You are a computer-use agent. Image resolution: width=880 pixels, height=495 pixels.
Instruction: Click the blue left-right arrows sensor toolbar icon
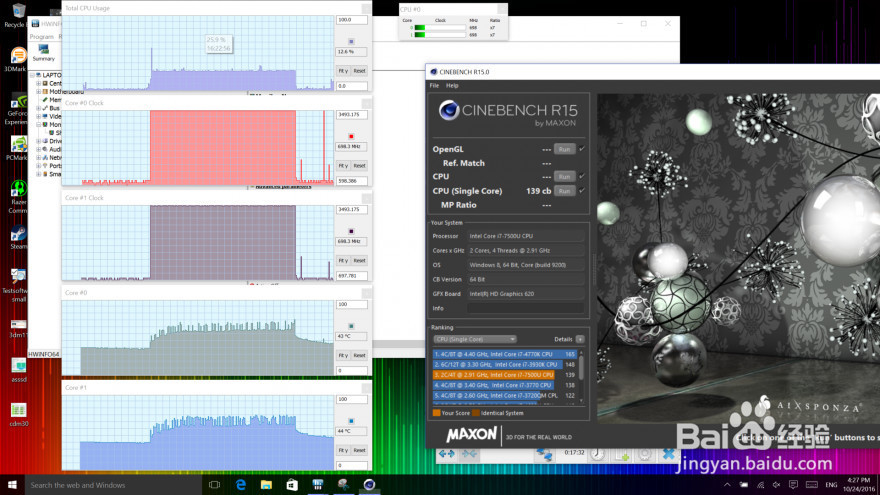coord(447,453)
